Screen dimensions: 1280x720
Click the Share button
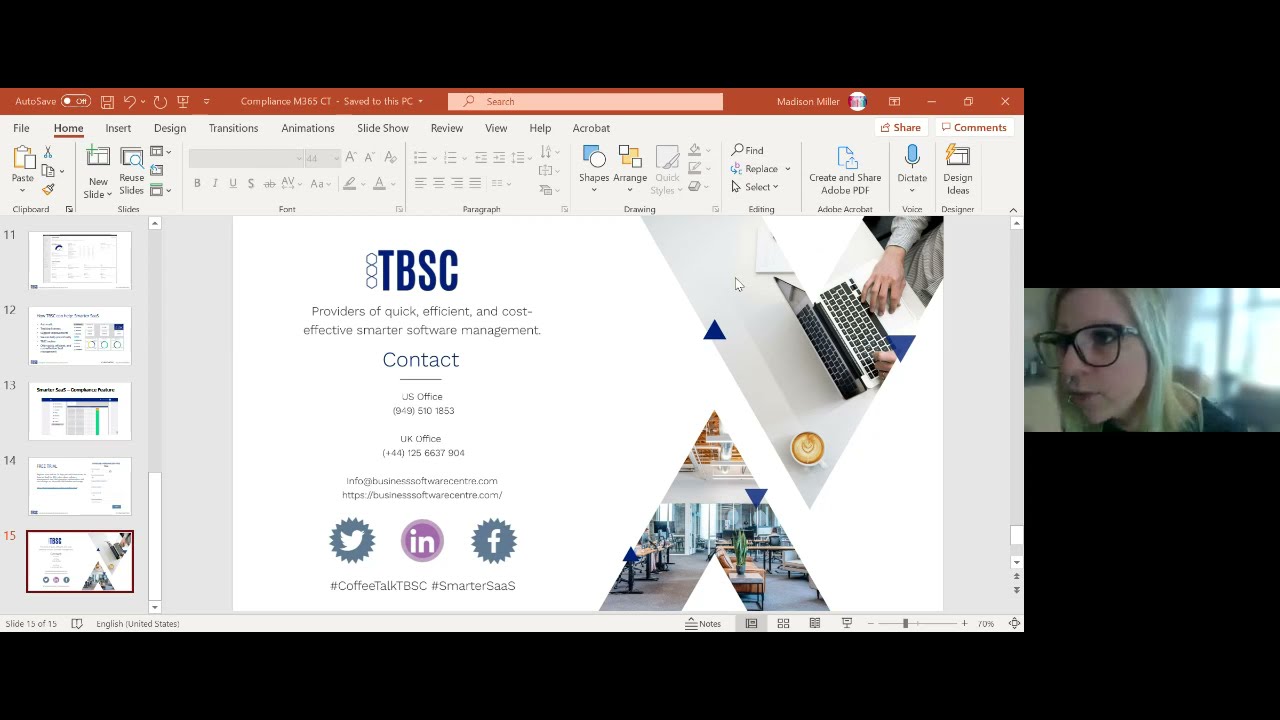click(x=900, y=128)
